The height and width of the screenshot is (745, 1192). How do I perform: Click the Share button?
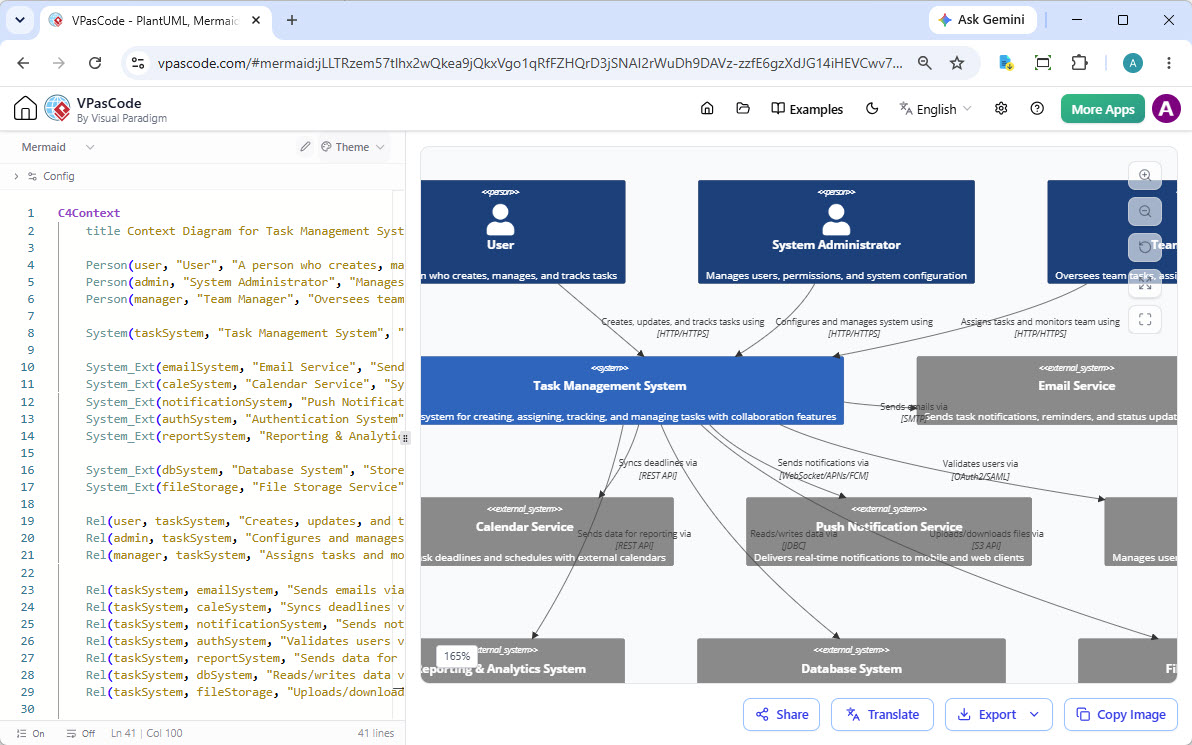pyautogui.click(x=781, y=715)
